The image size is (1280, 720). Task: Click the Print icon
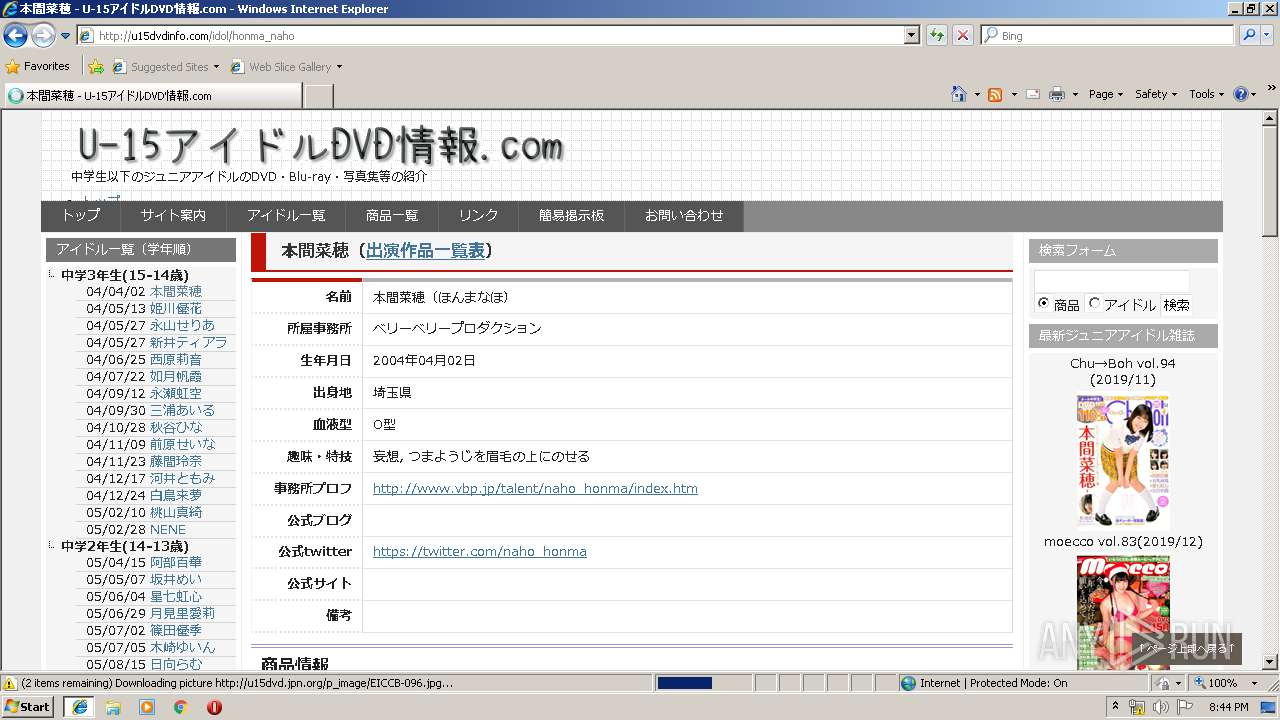(1057, 94)
